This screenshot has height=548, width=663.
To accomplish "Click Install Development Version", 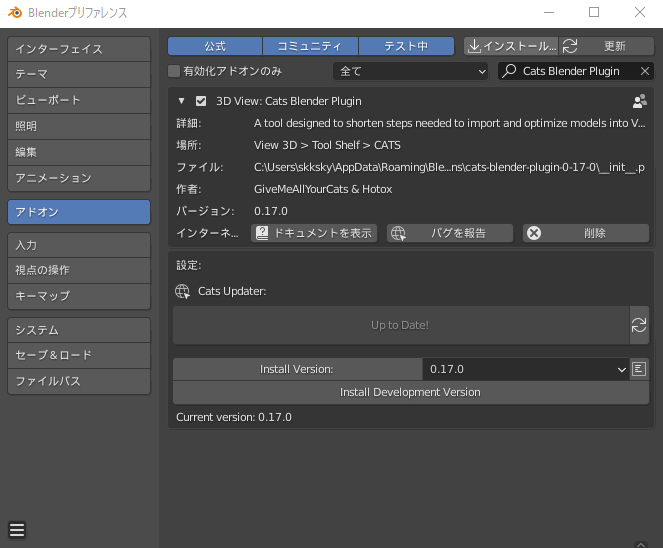I will coord(411,392).
